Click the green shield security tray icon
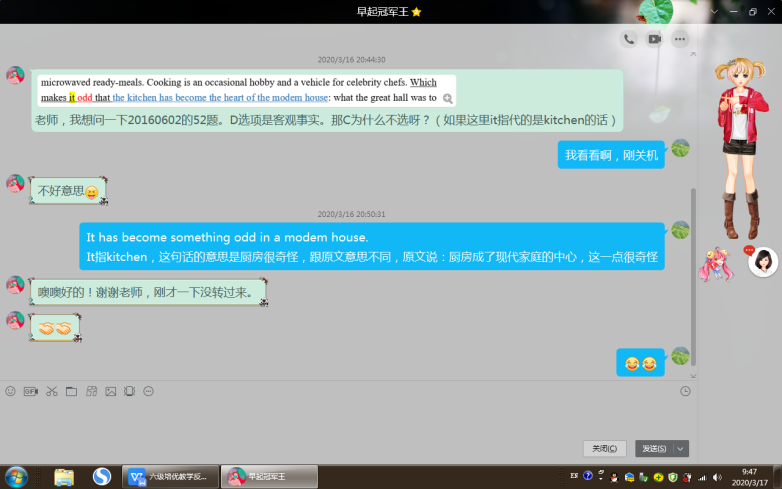Viewport: 782px width, 489px height. pyautogui.click(x=673, y=478)
